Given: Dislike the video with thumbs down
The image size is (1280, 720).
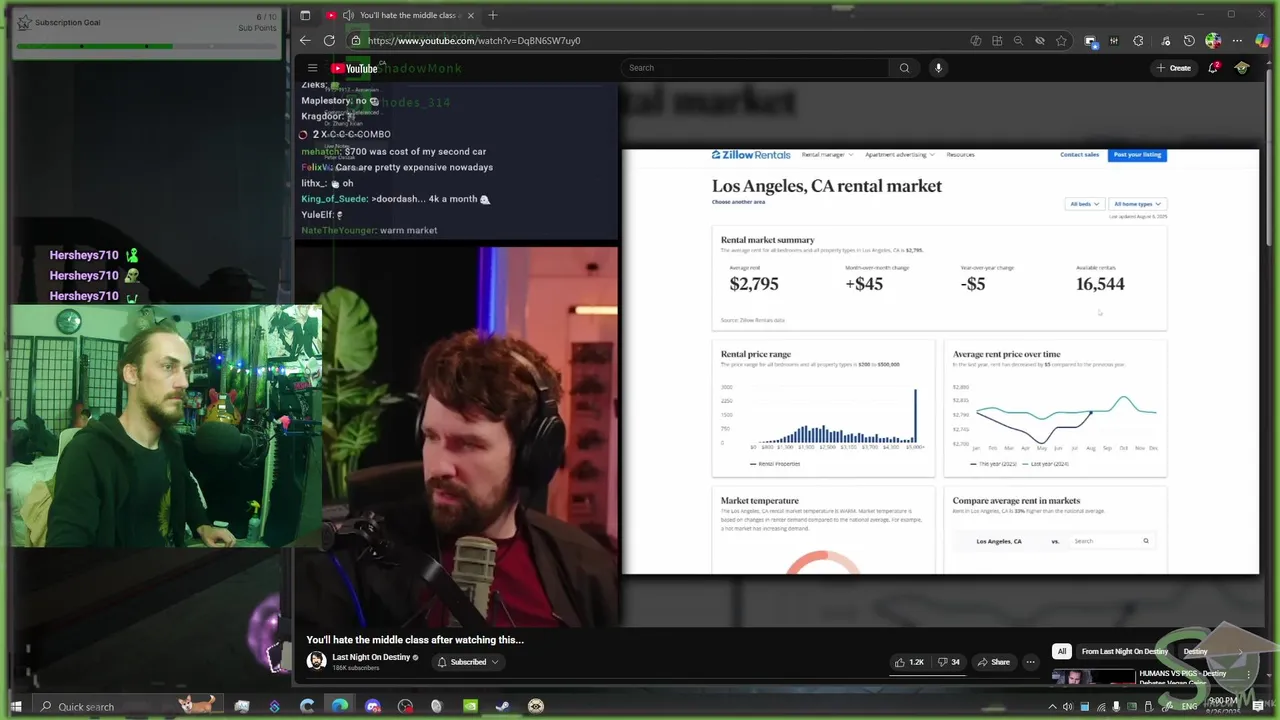Looking at the screenshot, I should click(949, 662).
